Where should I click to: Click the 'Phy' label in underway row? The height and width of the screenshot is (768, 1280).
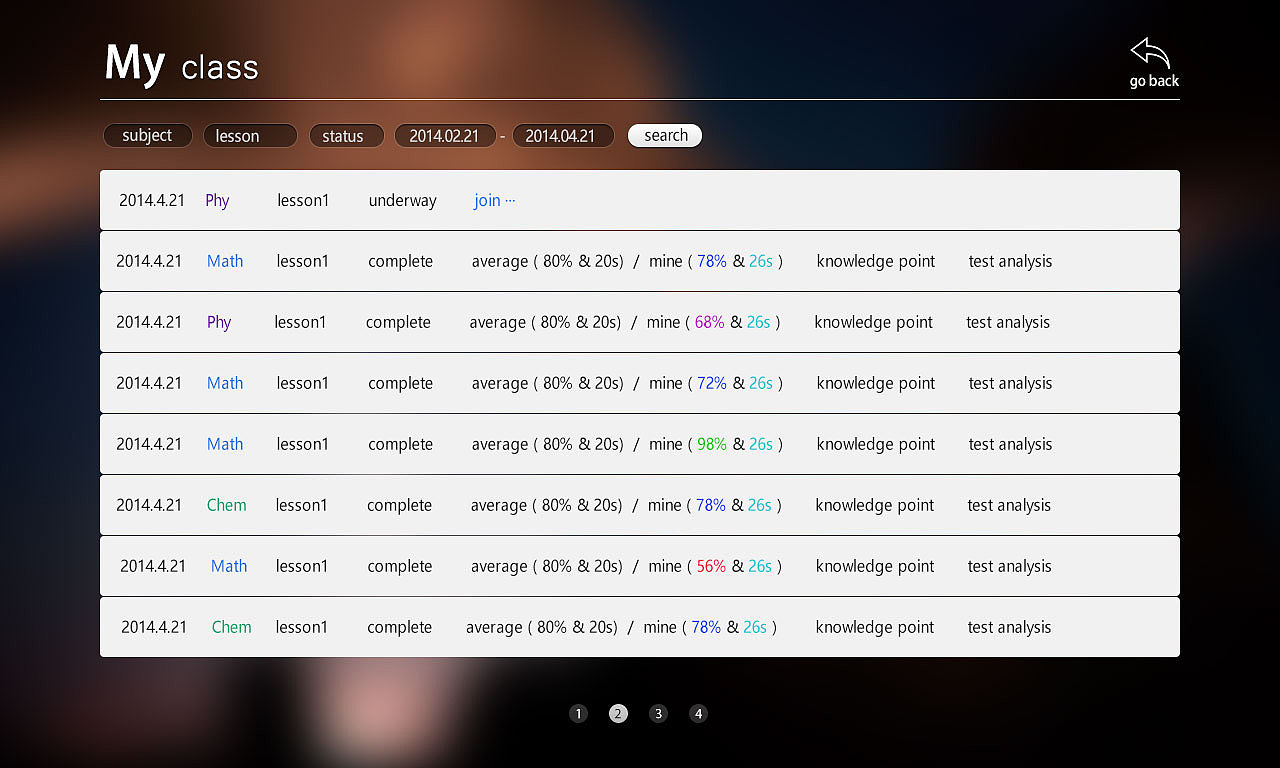point(217,201)
